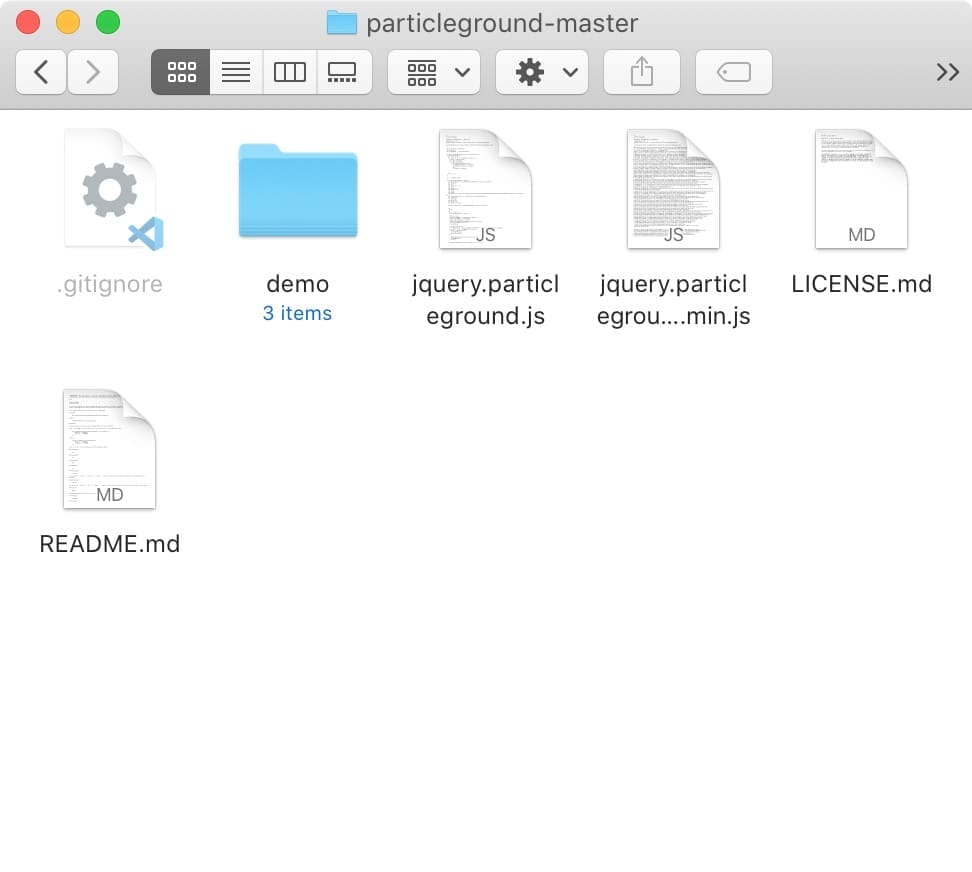This screenshot has height=872, width=972.
Task: Click the Edit Tags button
Action: 734,73
